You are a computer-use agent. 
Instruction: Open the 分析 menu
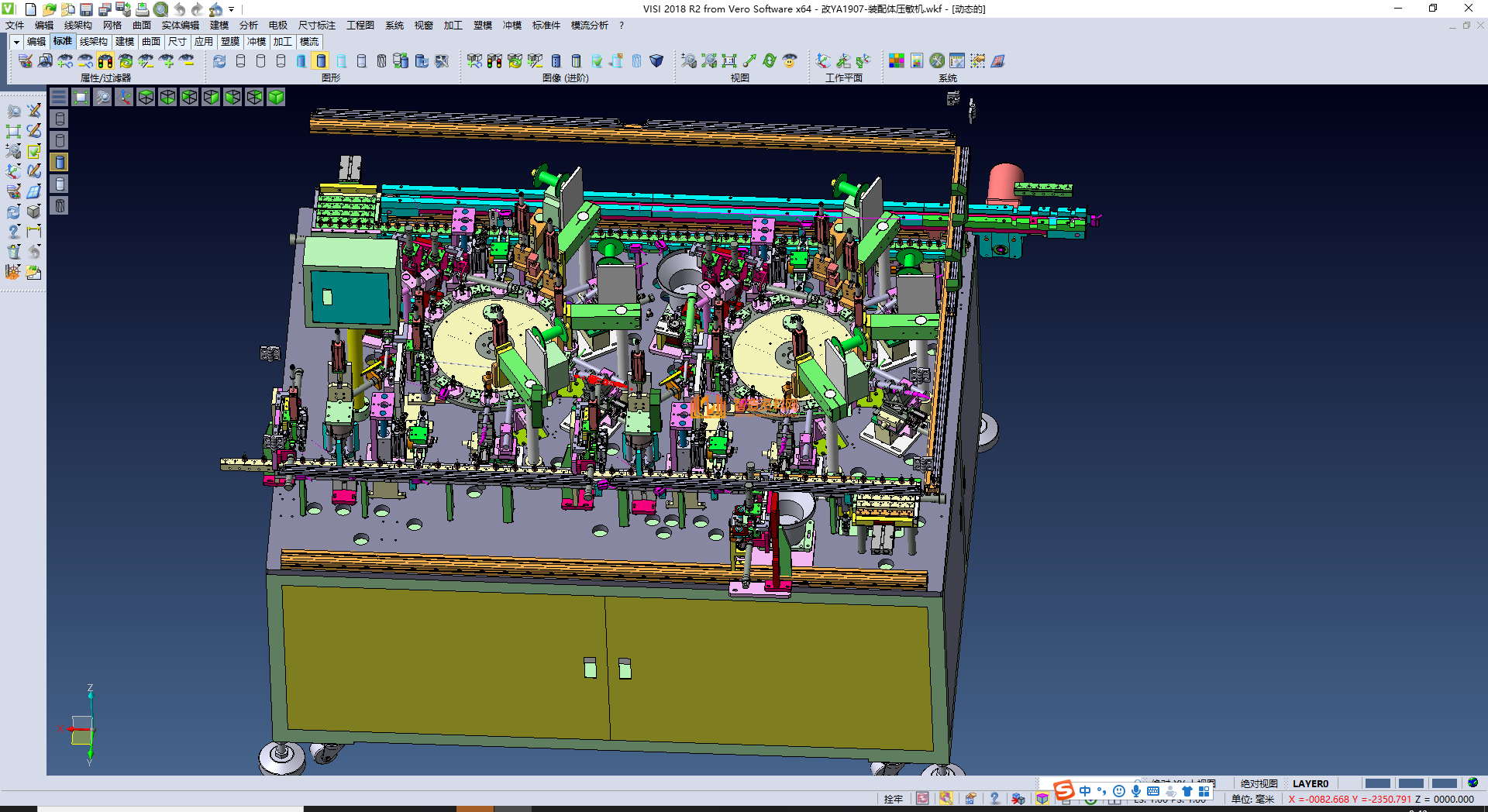[x=248, y=26]
